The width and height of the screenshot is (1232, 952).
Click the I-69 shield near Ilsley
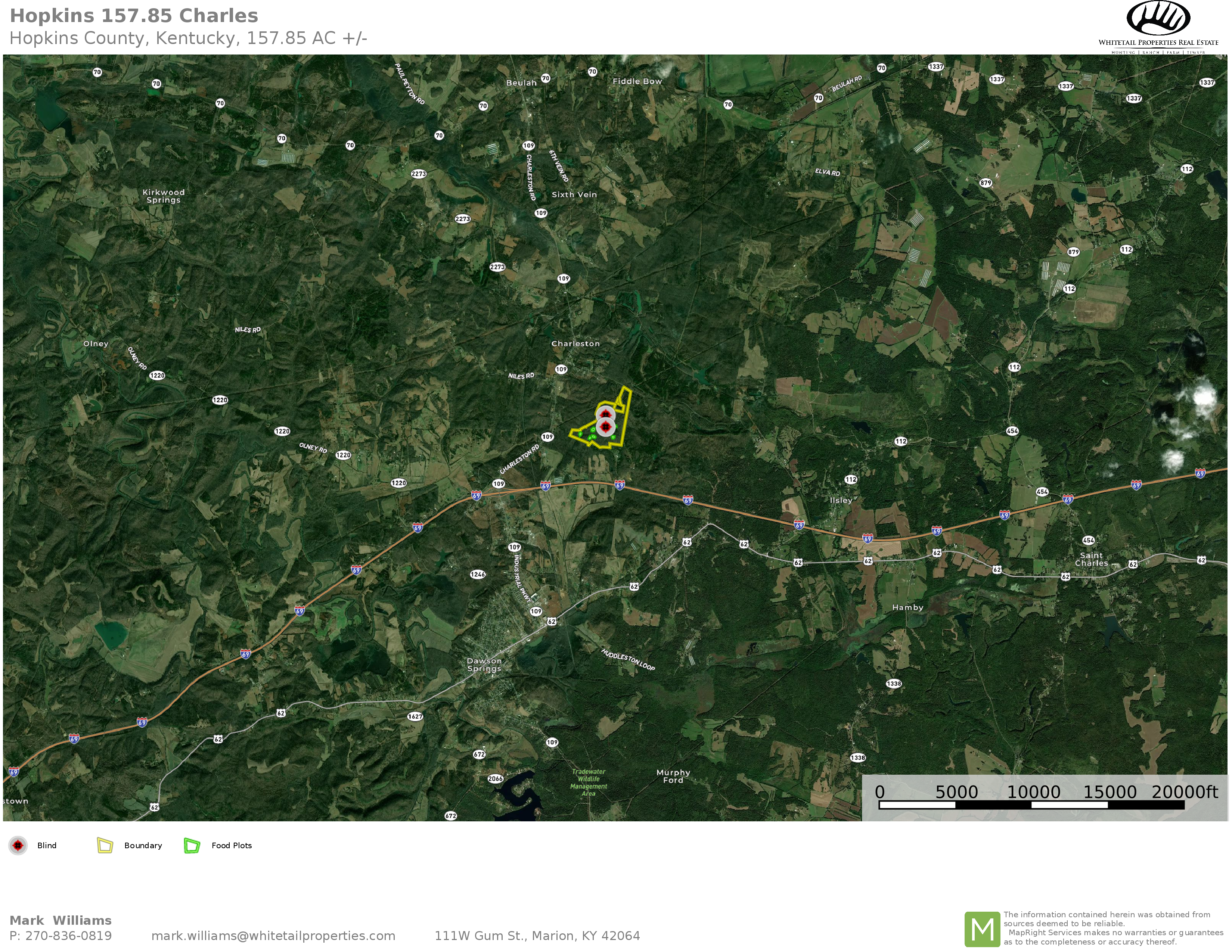pyautogui.click(x=799, y=525)
